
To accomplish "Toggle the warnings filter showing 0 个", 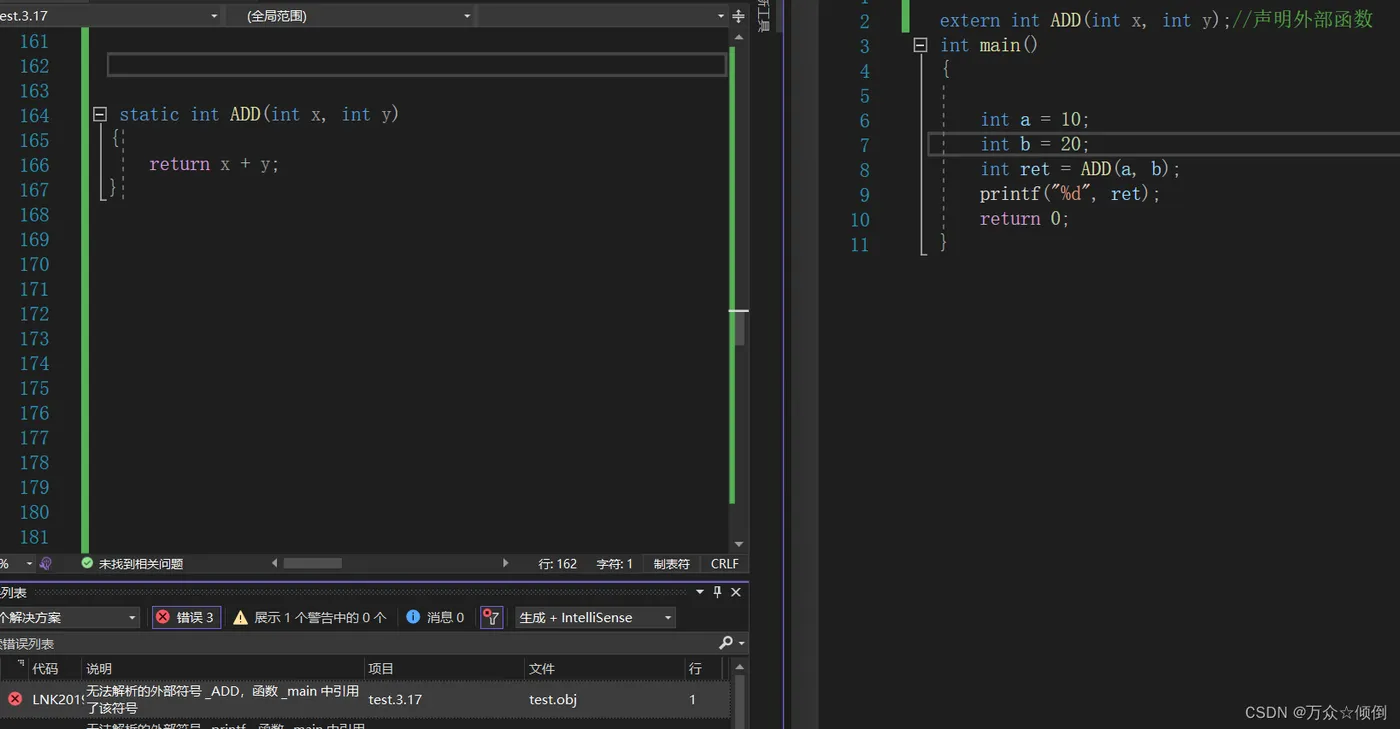I will point(309,617).
